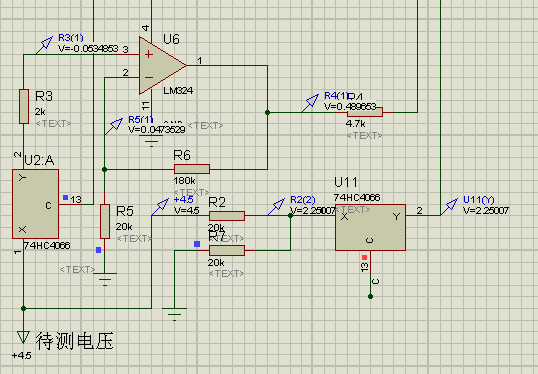This screenshot has width=538, height=374.
Task: Select the R2(2) voltage probe arrow
Action: click(x=277, y=207)
